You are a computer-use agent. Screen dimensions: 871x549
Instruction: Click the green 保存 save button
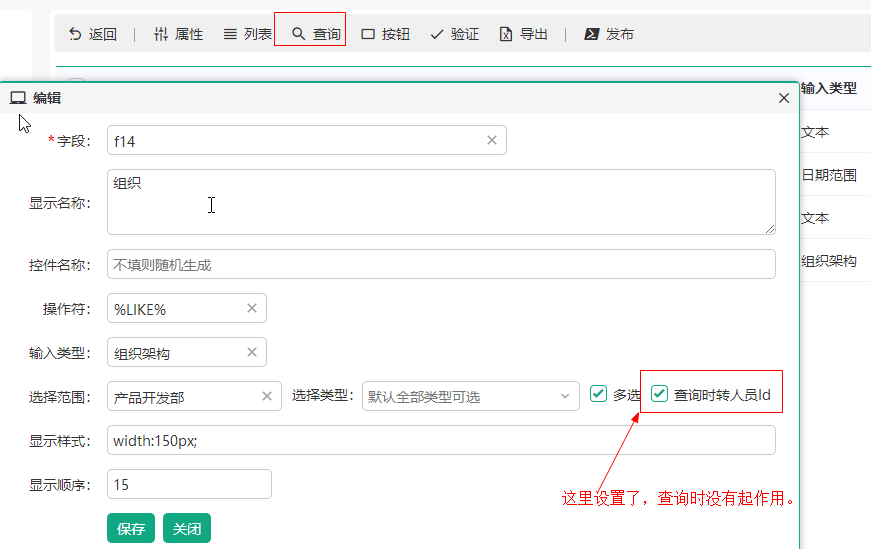pos(131,528)
